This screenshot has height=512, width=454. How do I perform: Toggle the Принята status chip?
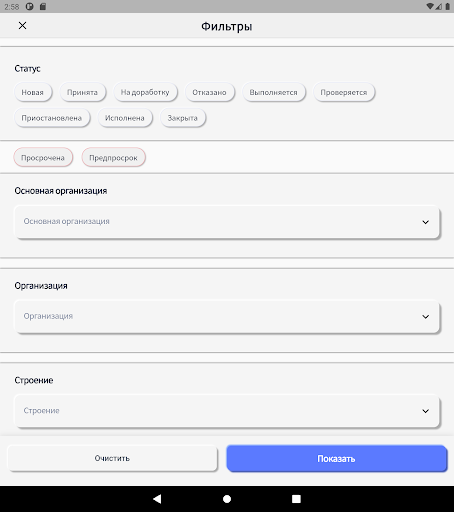pos(82,92)
